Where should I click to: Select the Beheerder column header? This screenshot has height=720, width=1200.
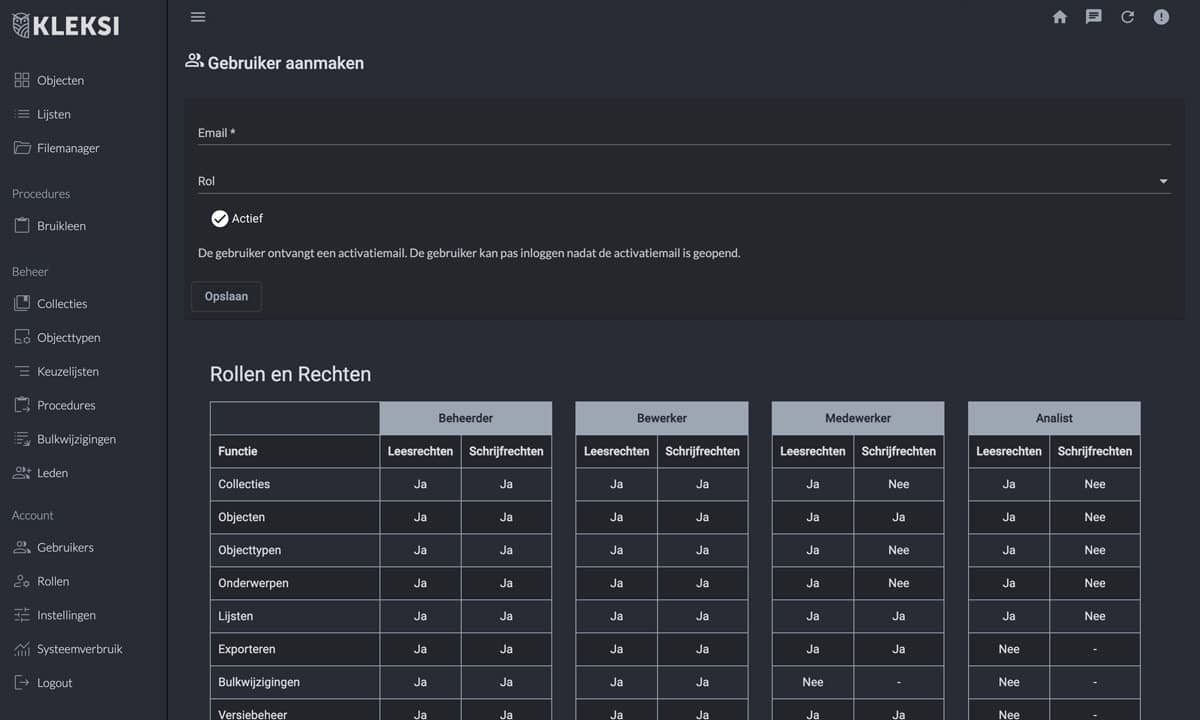(465, 418)
